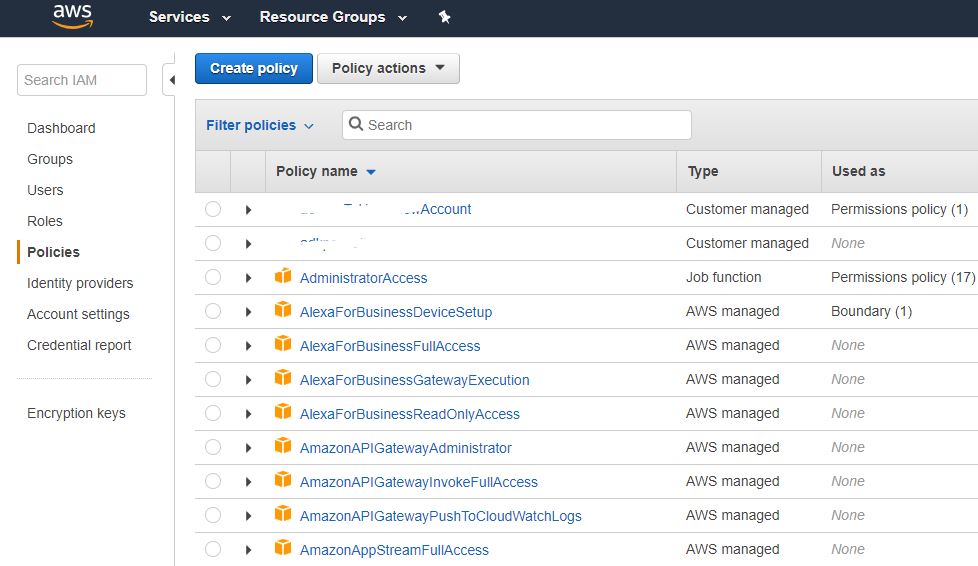The height and width of the screenshot is (566, 978).
Task: Open the AmazonAPIGatewayInvokeFullAccess policy link
Action: click(419, 482)
